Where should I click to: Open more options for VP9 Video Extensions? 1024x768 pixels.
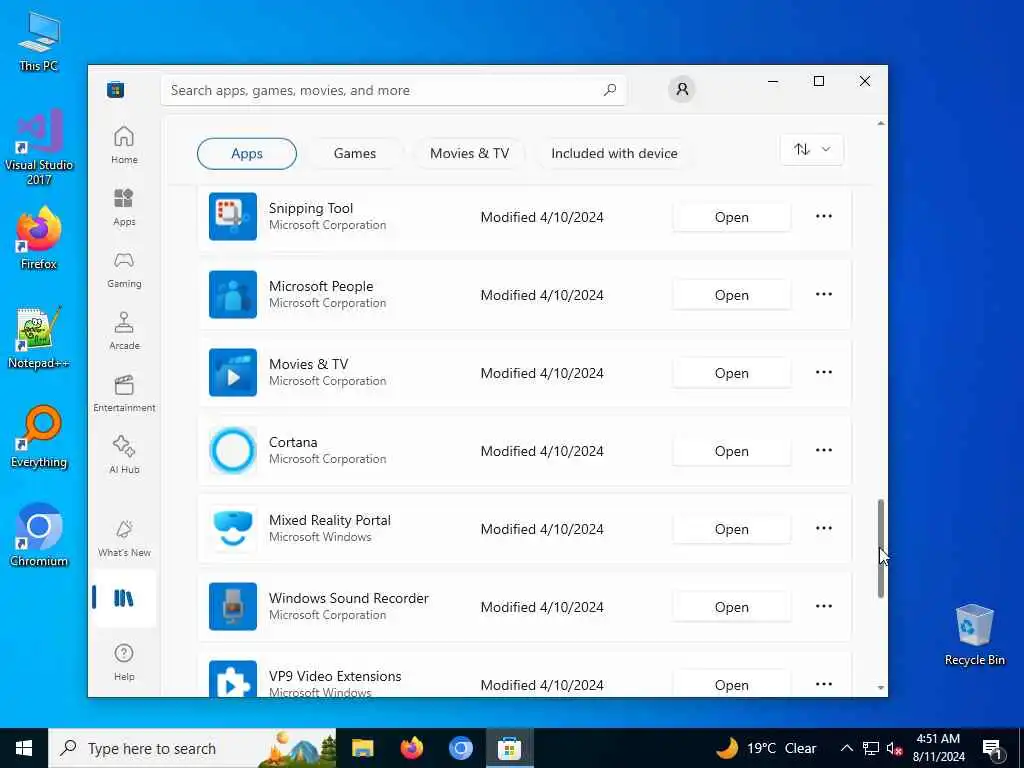(x=824, y=684)
